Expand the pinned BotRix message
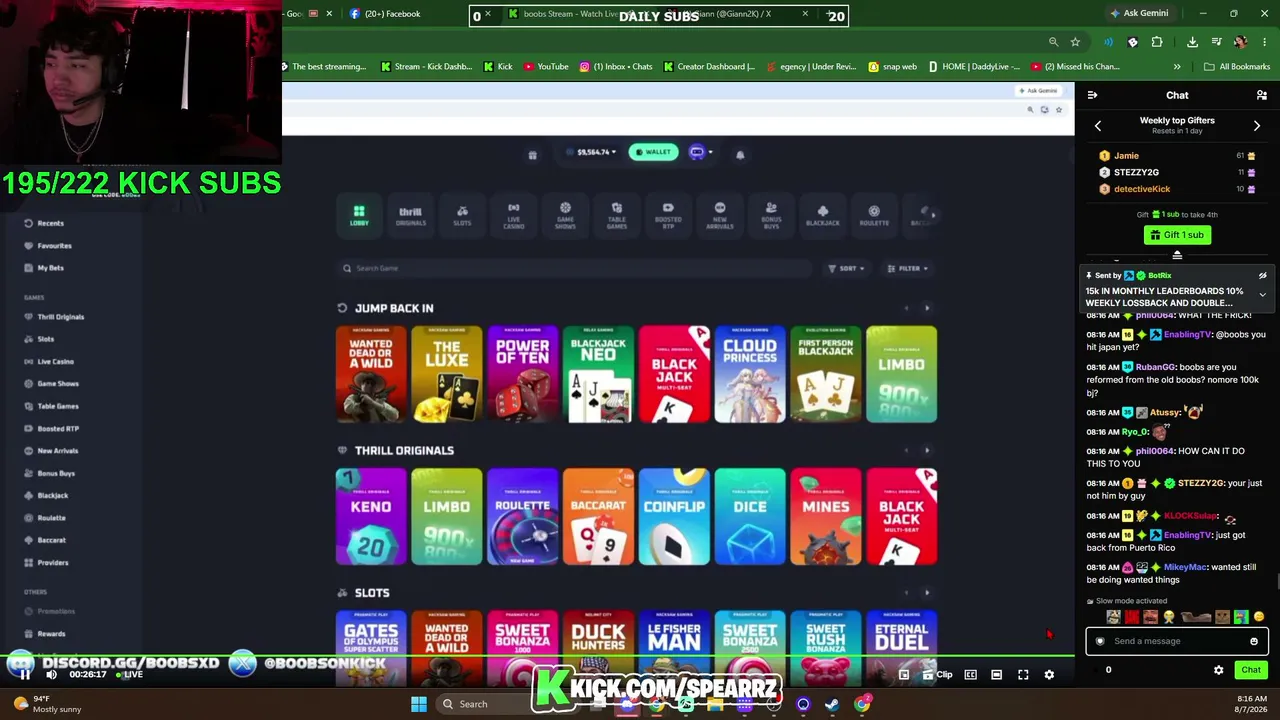The height and width of the screenshot is (720, 1280). coord(1262,295)
